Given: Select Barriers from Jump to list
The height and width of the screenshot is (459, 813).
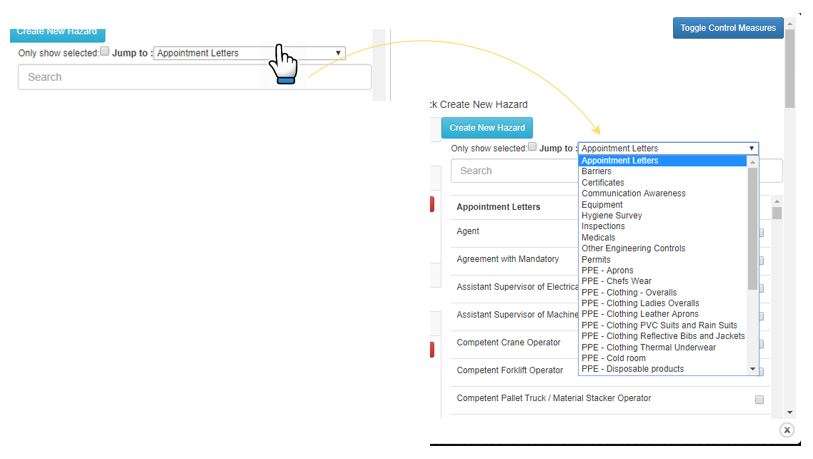Looking at the screenshot, I should 596,171.
